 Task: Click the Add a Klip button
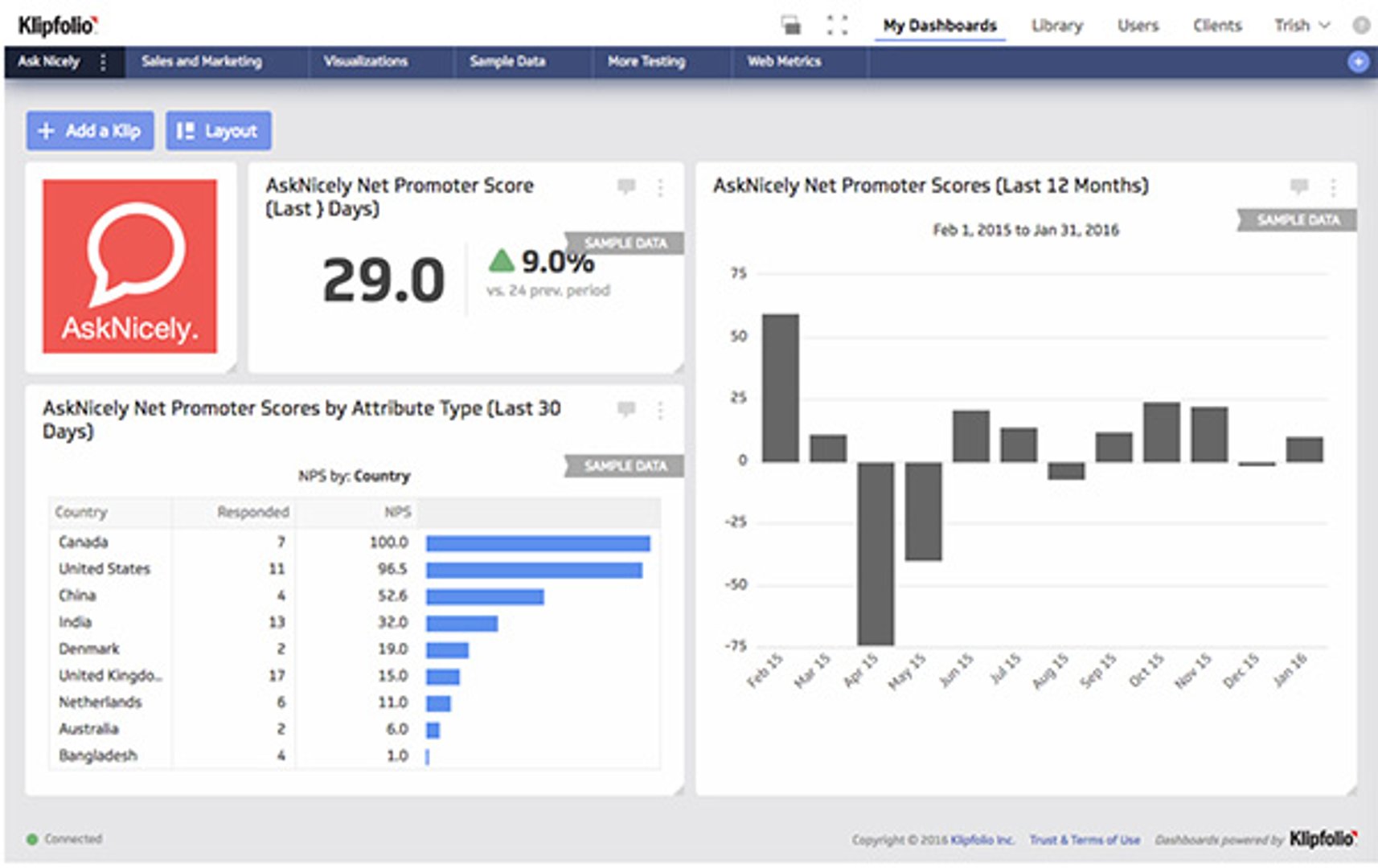(90, 130)
